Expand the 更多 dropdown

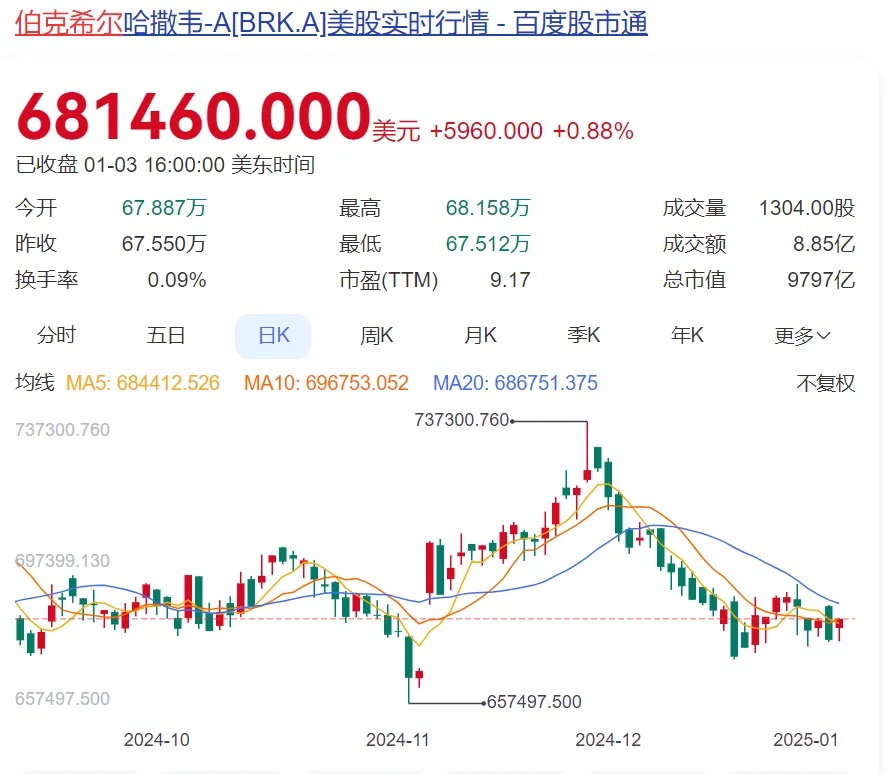tap(802, 336)
